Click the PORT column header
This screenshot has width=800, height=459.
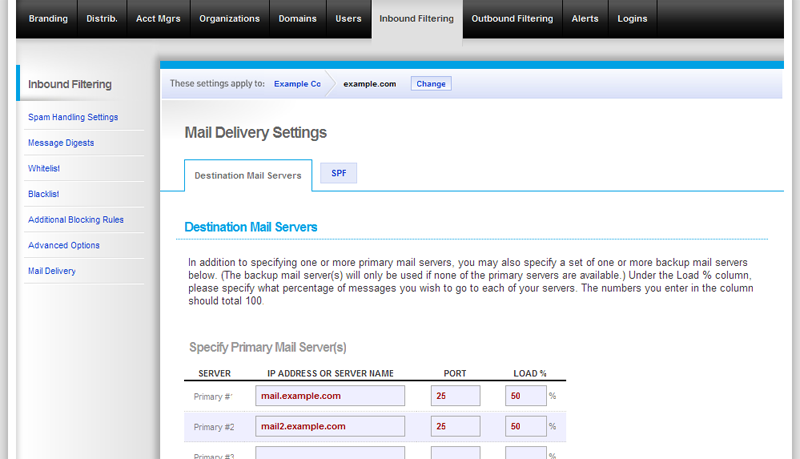(455, 373)
